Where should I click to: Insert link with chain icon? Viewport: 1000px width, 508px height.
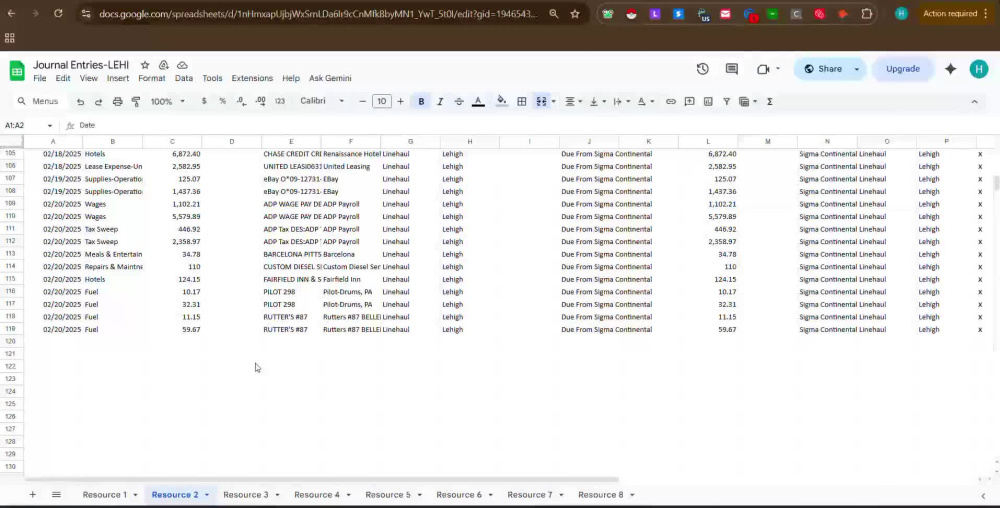(670, 101)
